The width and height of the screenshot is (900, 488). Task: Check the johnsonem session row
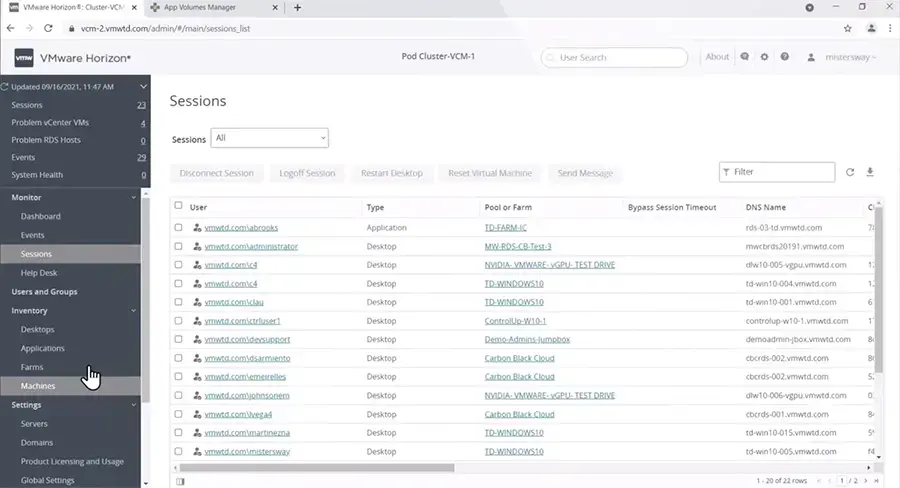pos(179,396)
